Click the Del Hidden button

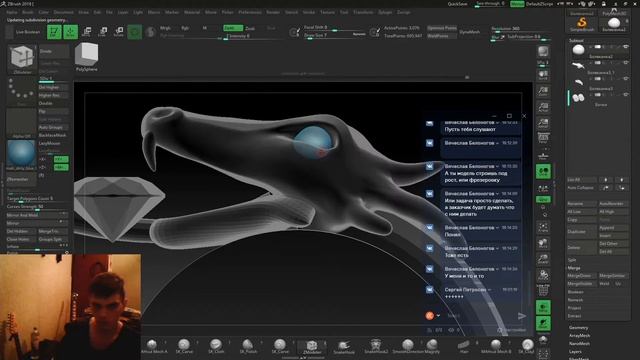click(x=21, y=231)
